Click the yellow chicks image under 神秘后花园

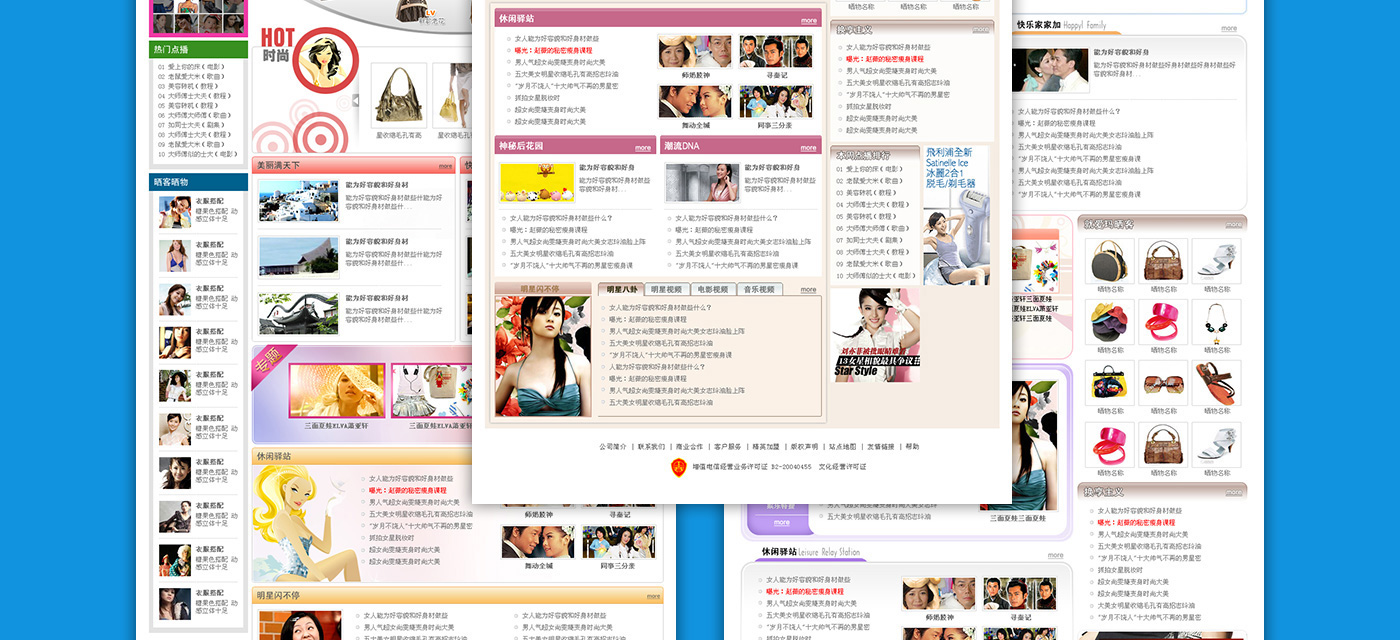(537, 183)
